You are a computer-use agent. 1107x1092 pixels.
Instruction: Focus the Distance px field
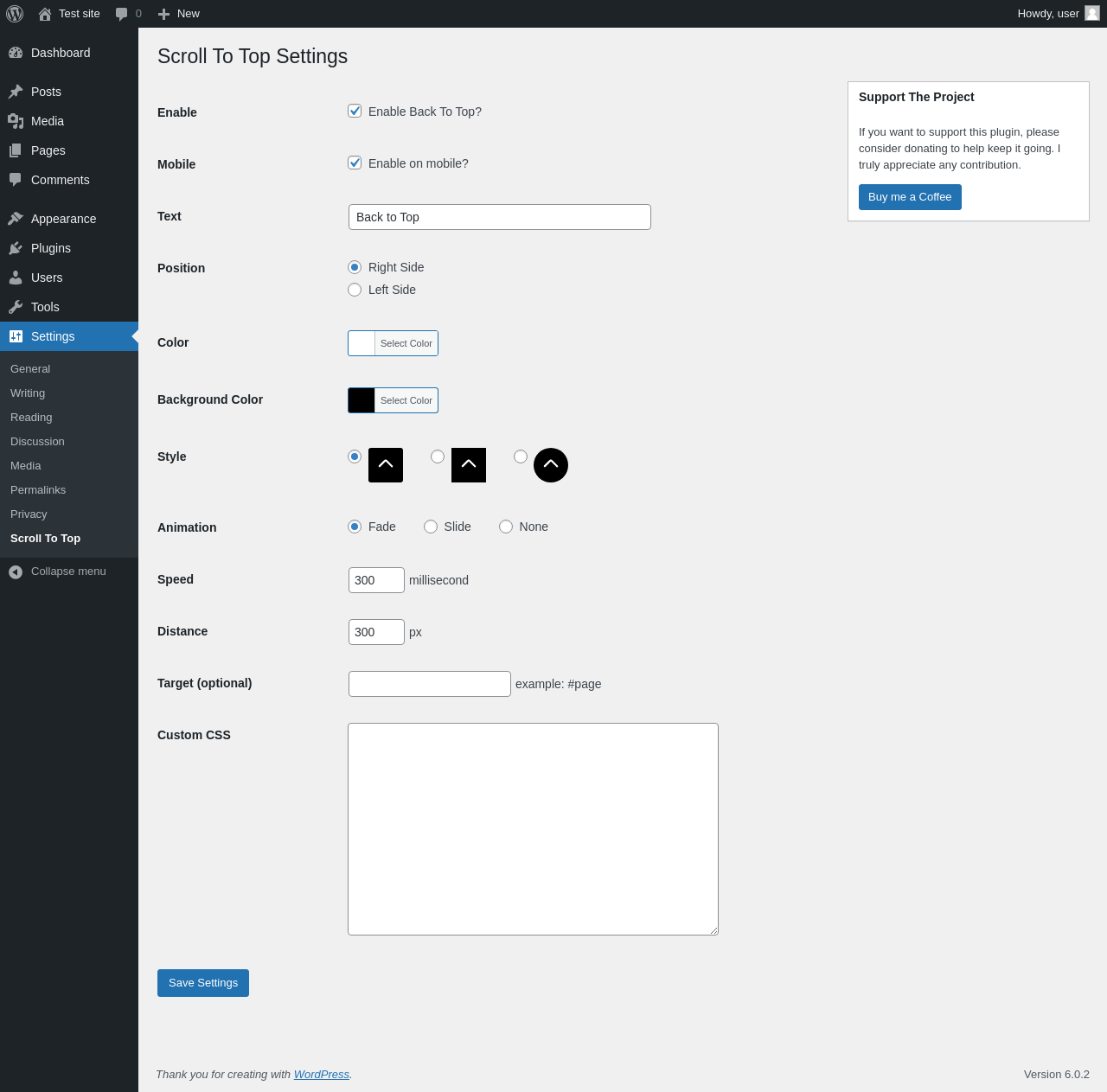[376, 632]
